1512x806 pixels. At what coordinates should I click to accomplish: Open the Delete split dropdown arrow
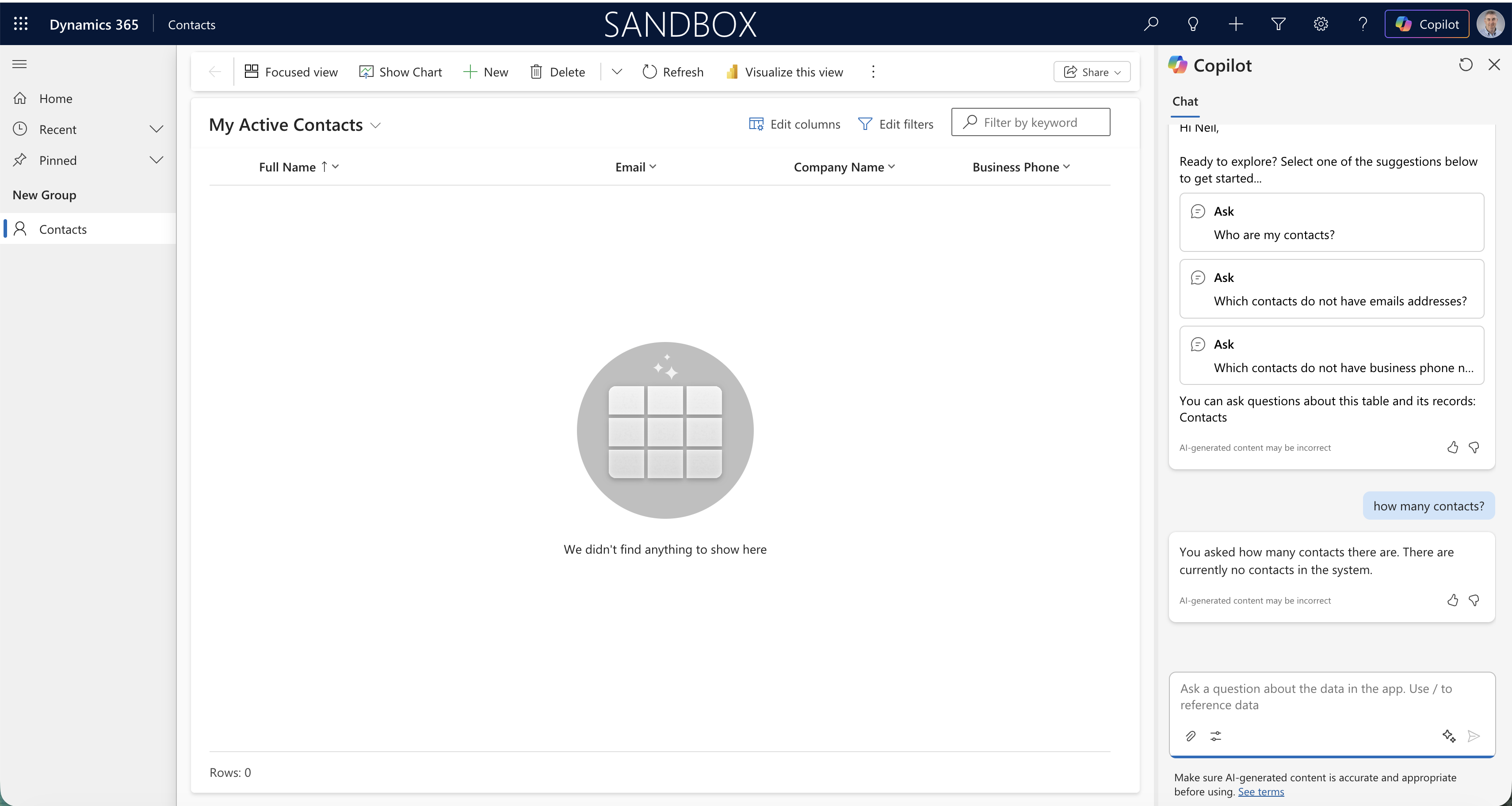click(x=616, y=72)
